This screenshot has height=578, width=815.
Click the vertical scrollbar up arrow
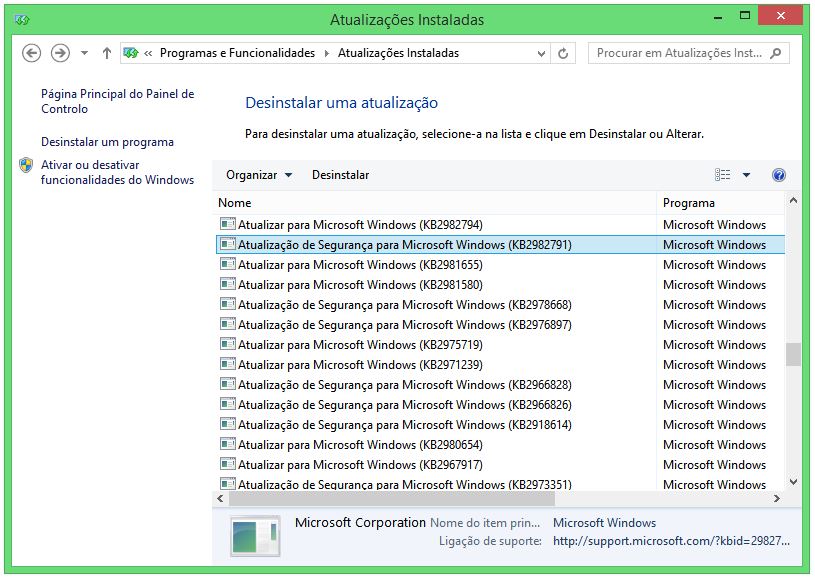tap(793, 201)
